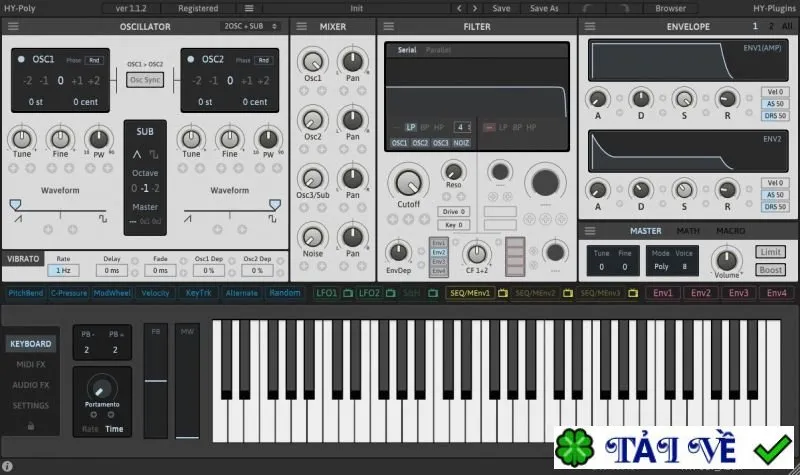Open the filter slope 4 selector
800x475 pixels.
(x=462, y=127)
